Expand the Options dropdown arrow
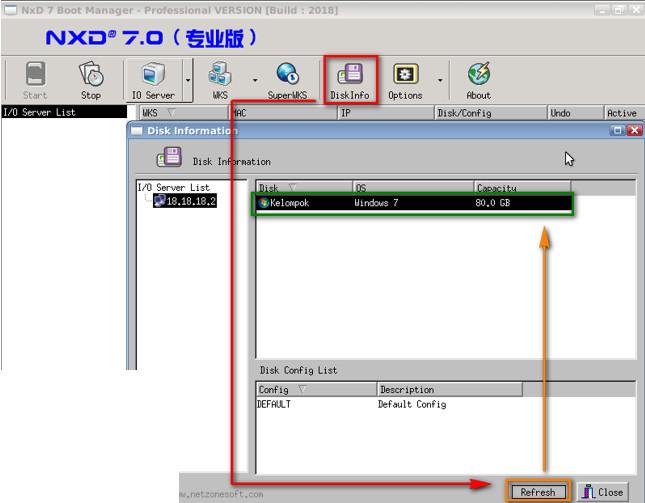This screenshot has height=503, width=645. coord(440,80)
